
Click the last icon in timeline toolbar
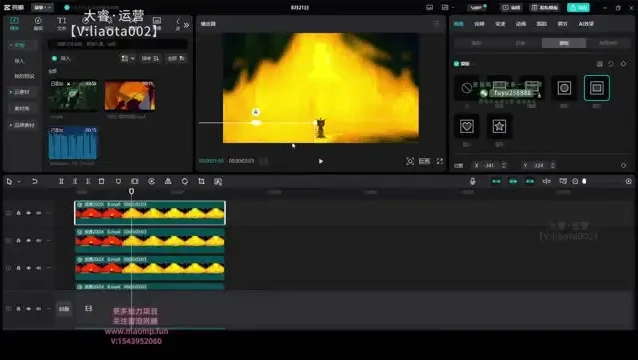(218, 181)
